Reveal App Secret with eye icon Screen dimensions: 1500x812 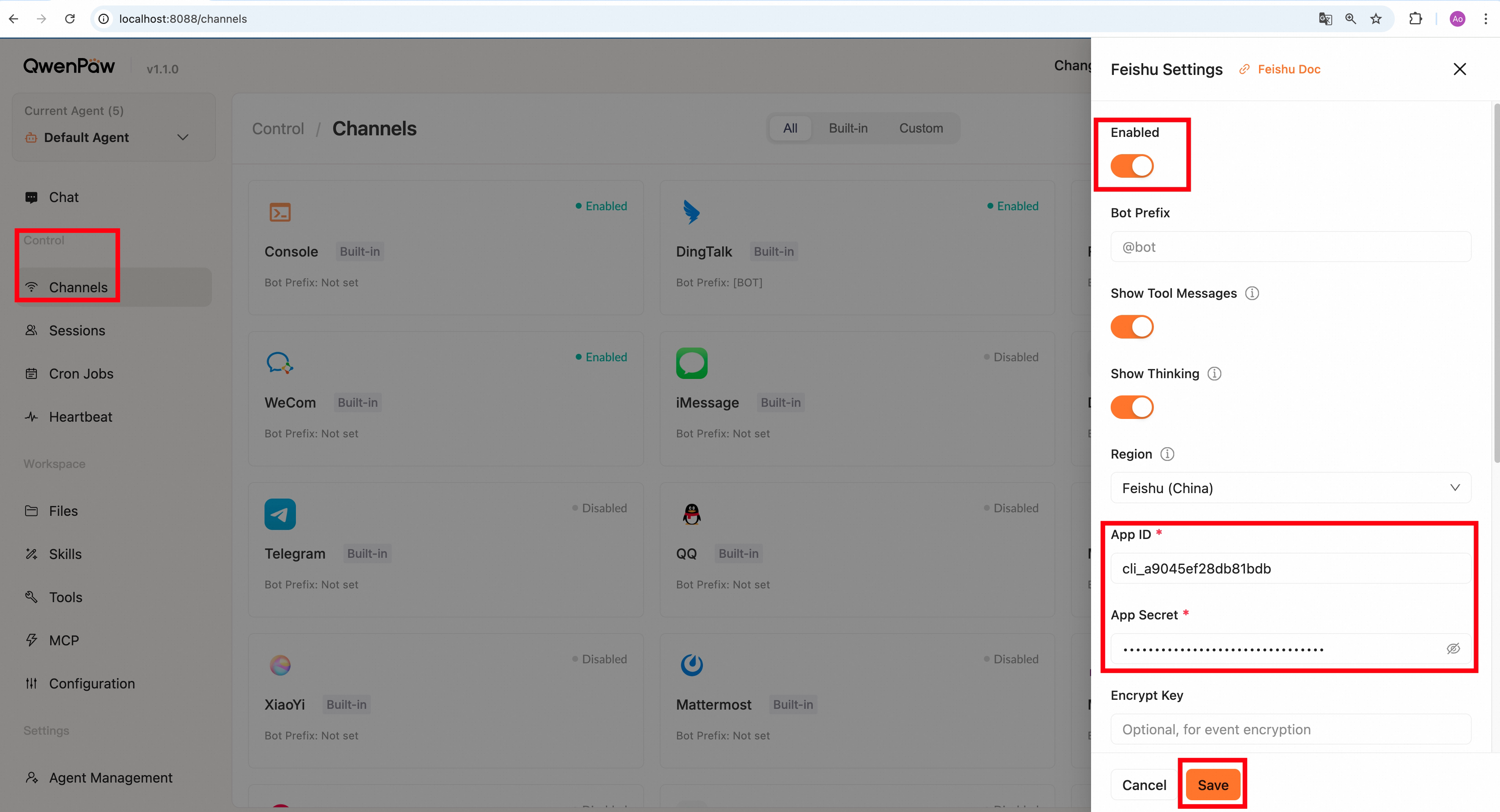click(1453, 648)
